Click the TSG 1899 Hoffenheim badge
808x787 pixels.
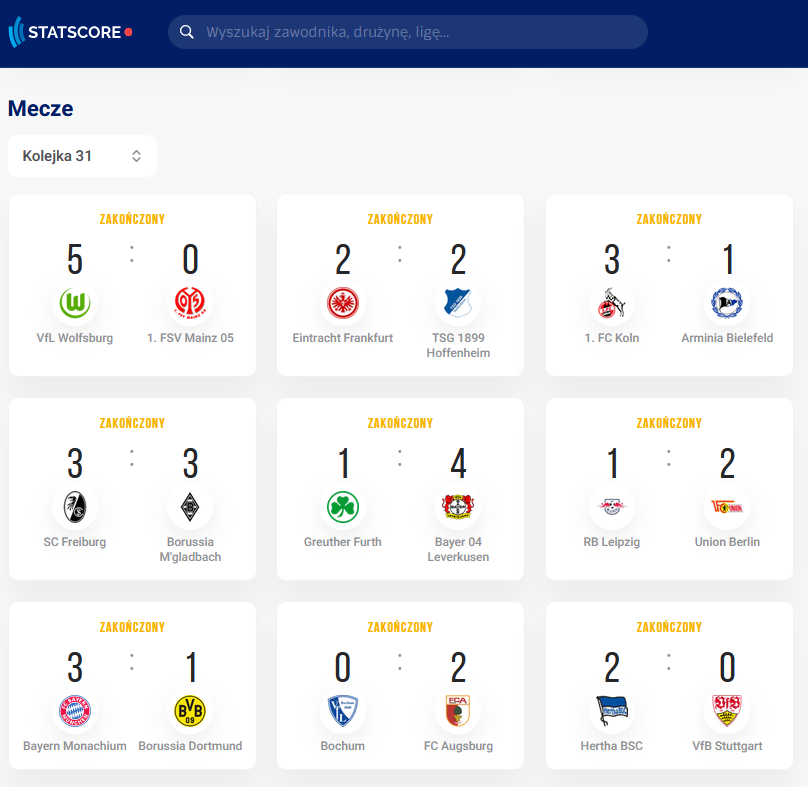(458, 303)
